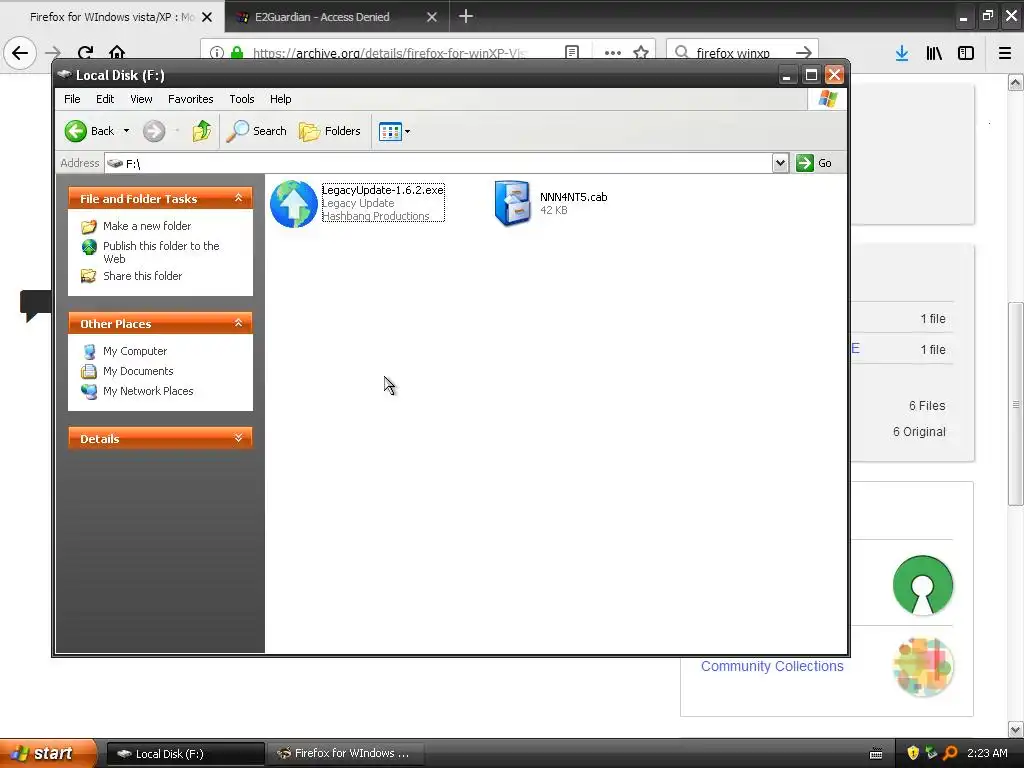Click the magnifier tray icon
The height and width of the screenshot is (768, 1024).
(950, 753)
